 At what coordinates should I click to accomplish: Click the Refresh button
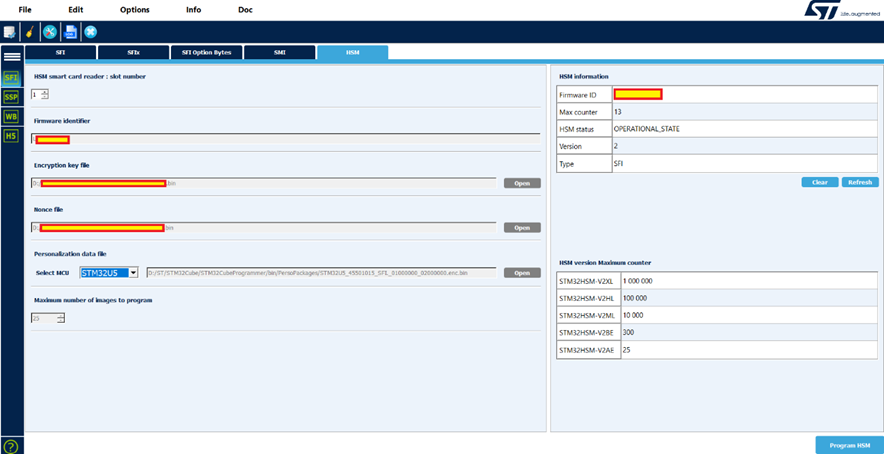860,182
